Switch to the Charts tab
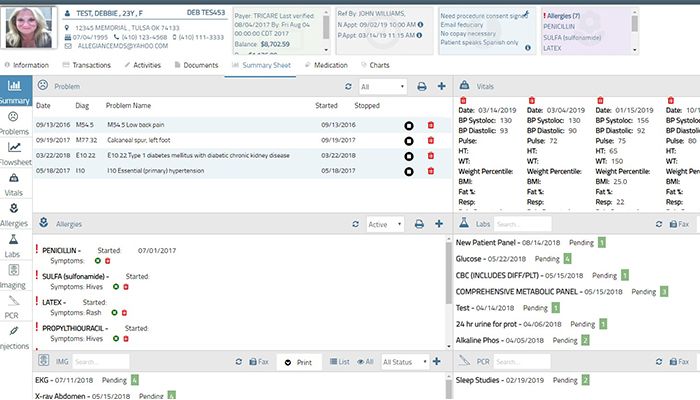This screenshot has width=700, height=400. (x=375, y=65)
